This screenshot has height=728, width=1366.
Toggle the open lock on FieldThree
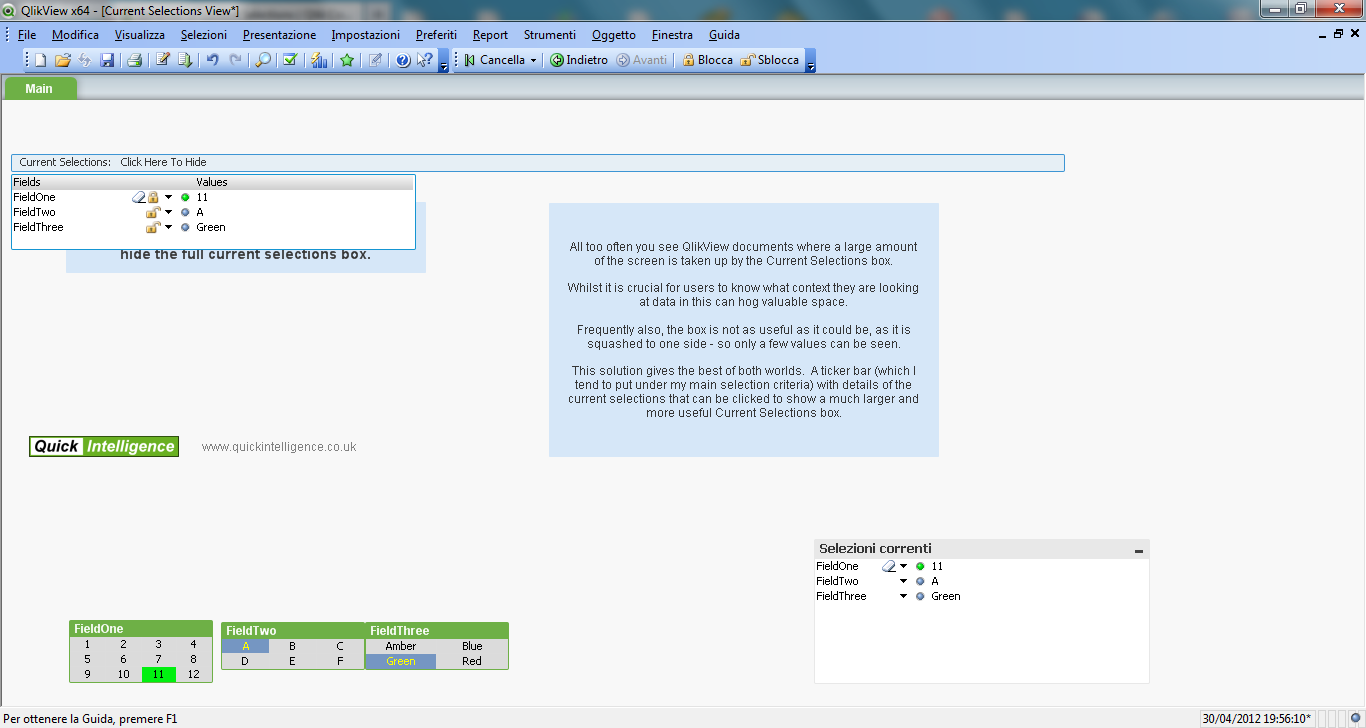153,227
